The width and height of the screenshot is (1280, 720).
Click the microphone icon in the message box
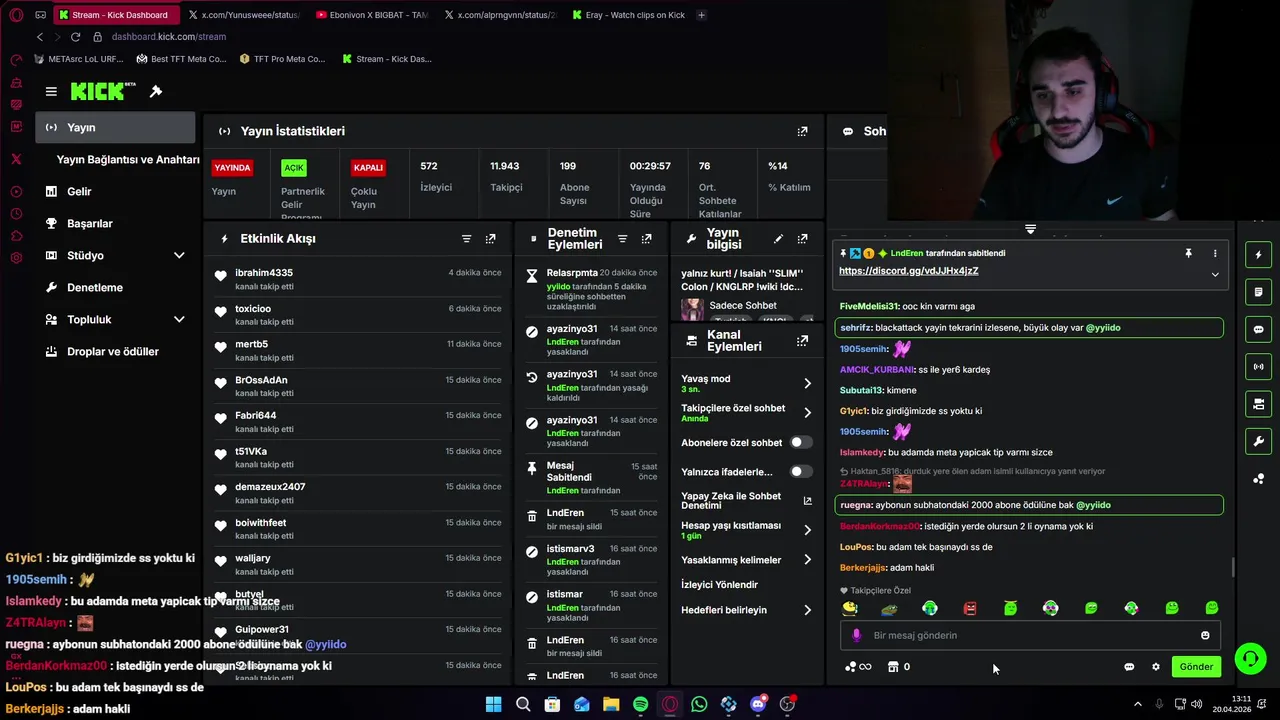click(x=856, y=635)
